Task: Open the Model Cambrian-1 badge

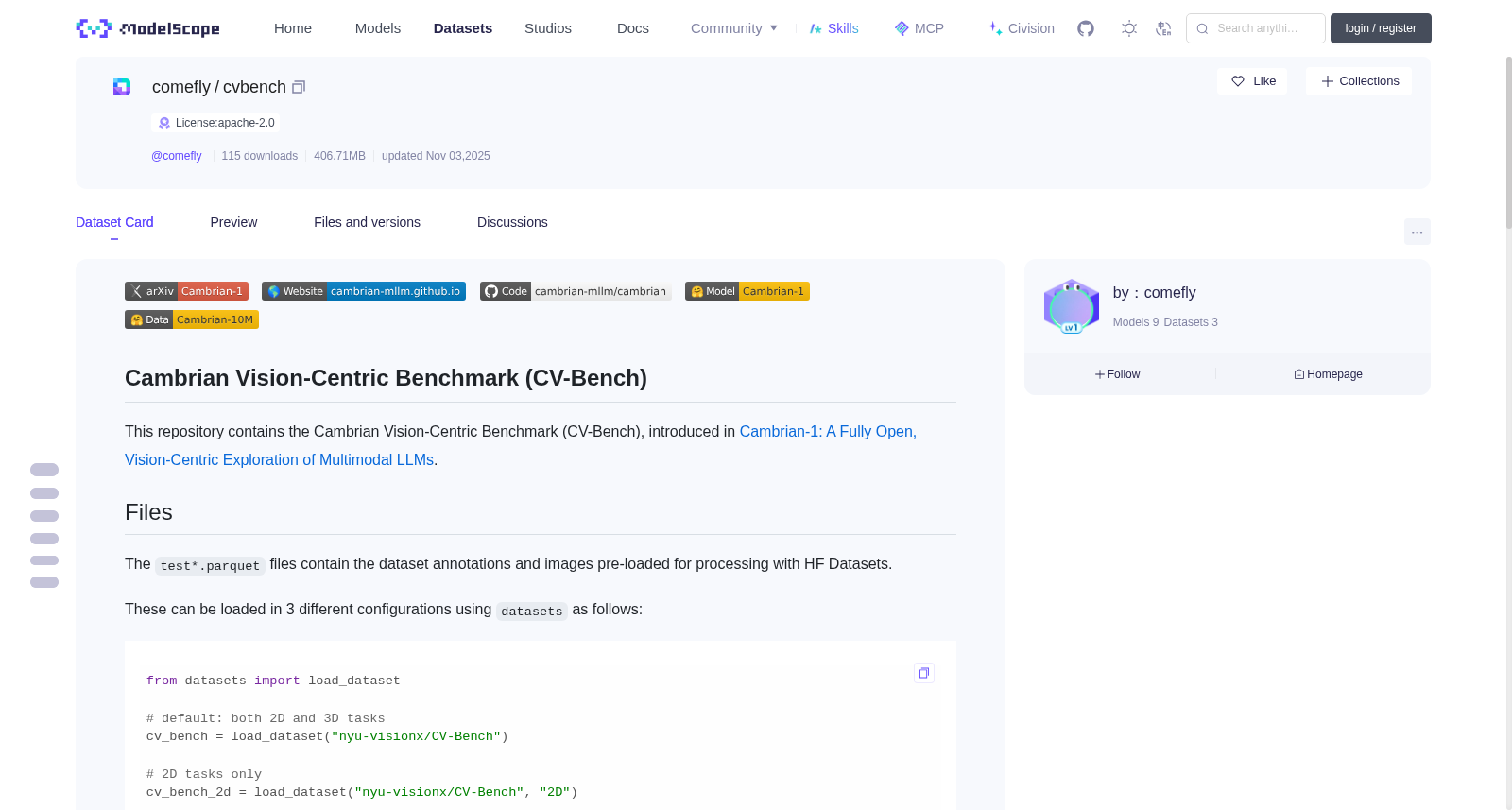Action: point(747,291)
